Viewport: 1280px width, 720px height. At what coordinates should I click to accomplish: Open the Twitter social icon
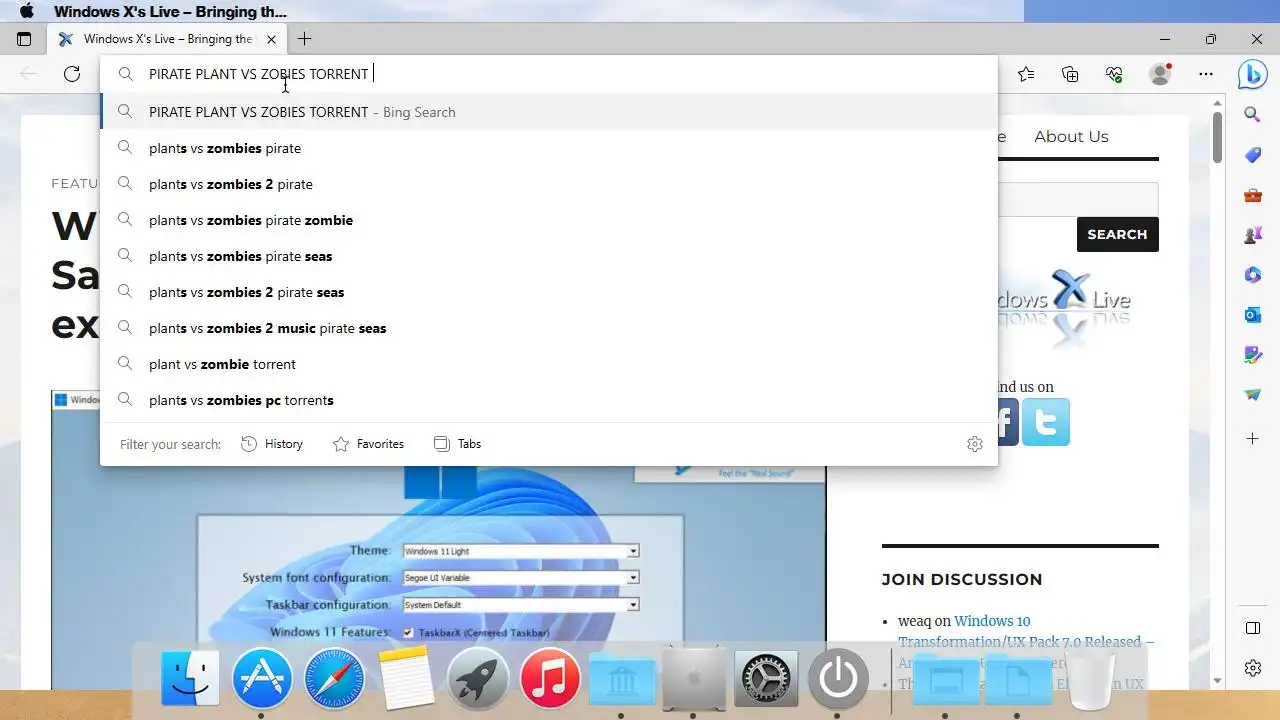coord(1046,421)
